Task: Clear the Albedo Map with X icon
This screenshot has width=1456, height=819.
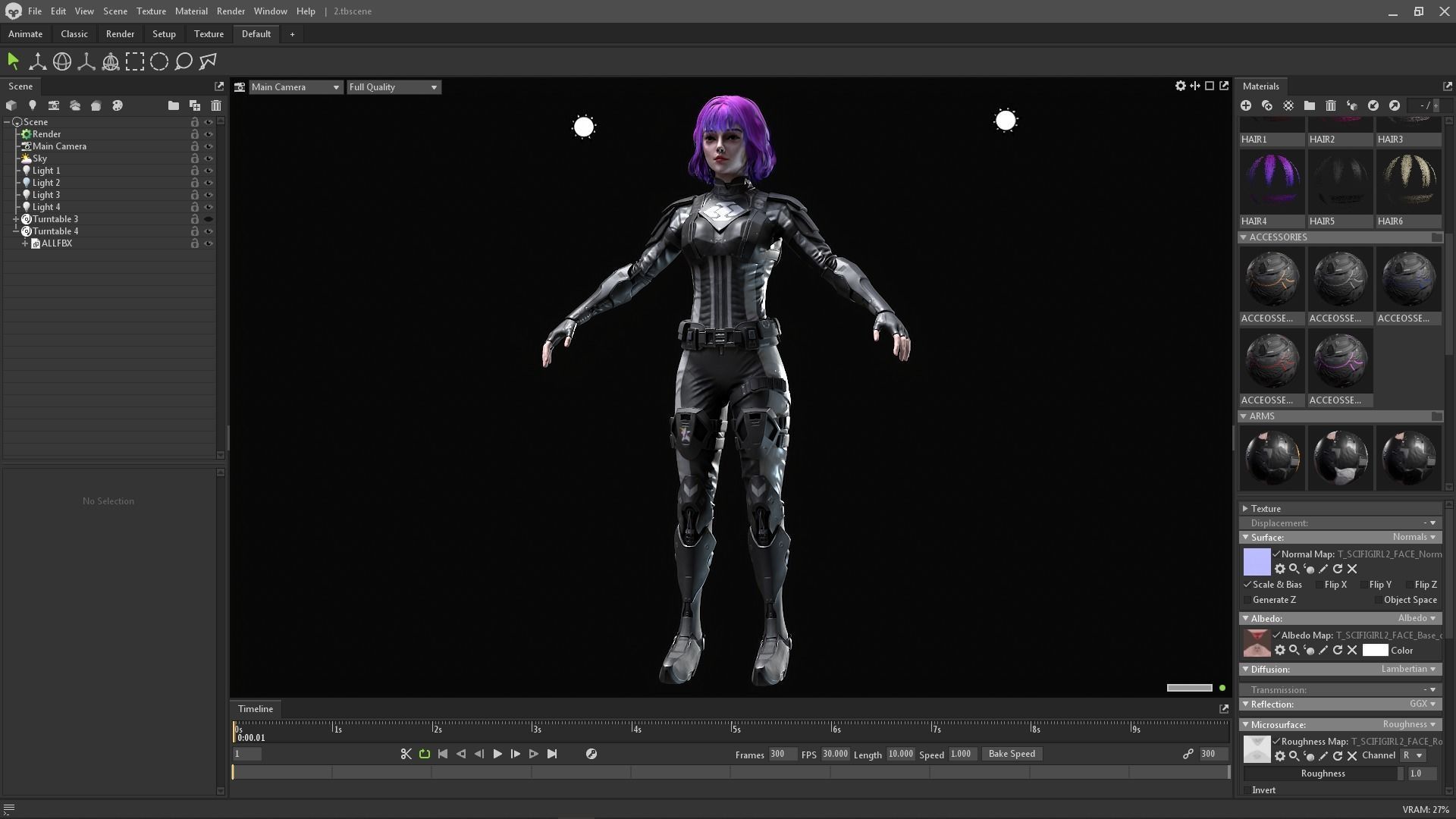Action: (1352, 650)
